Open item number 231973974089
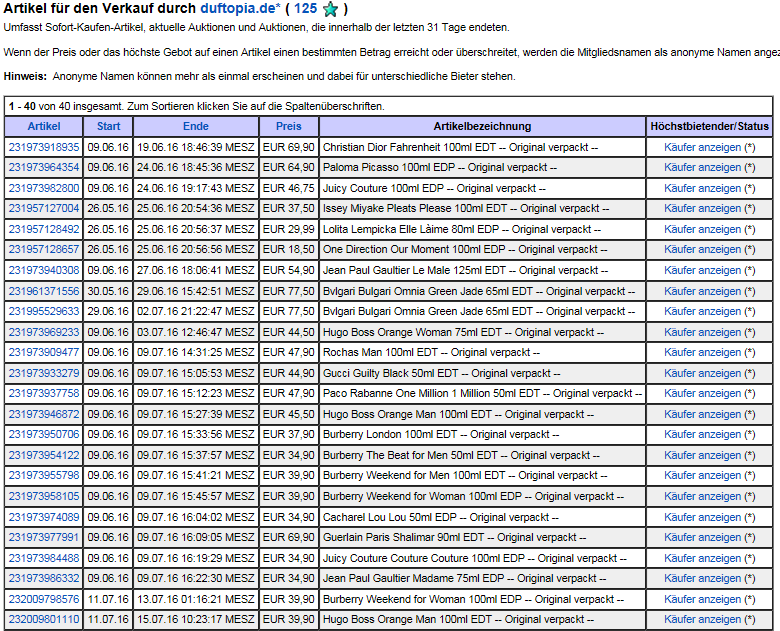Screen dimensions: 780x631 click(44, 517)
